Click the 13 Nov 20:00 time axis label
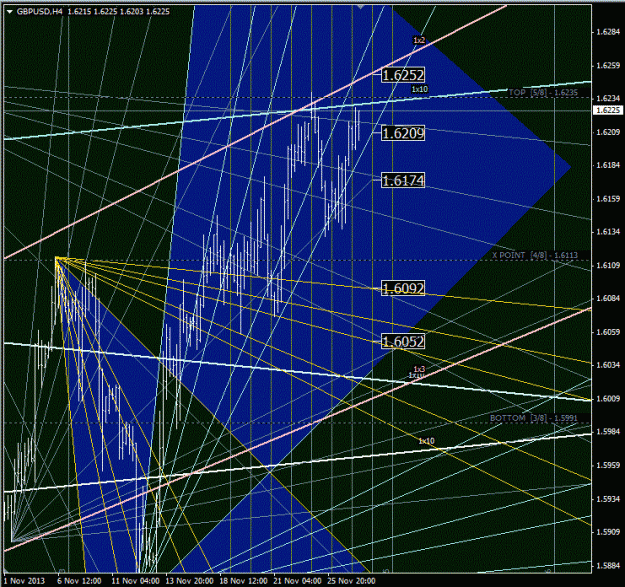This screenshot has width=625, height=587. pyautogui.click(x=189, y=581)
